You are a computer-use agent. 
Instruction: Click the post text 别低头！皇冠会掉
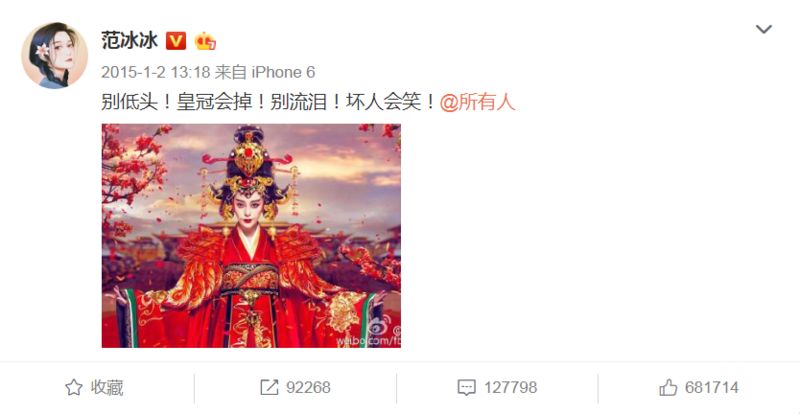(x=177, y=103)
